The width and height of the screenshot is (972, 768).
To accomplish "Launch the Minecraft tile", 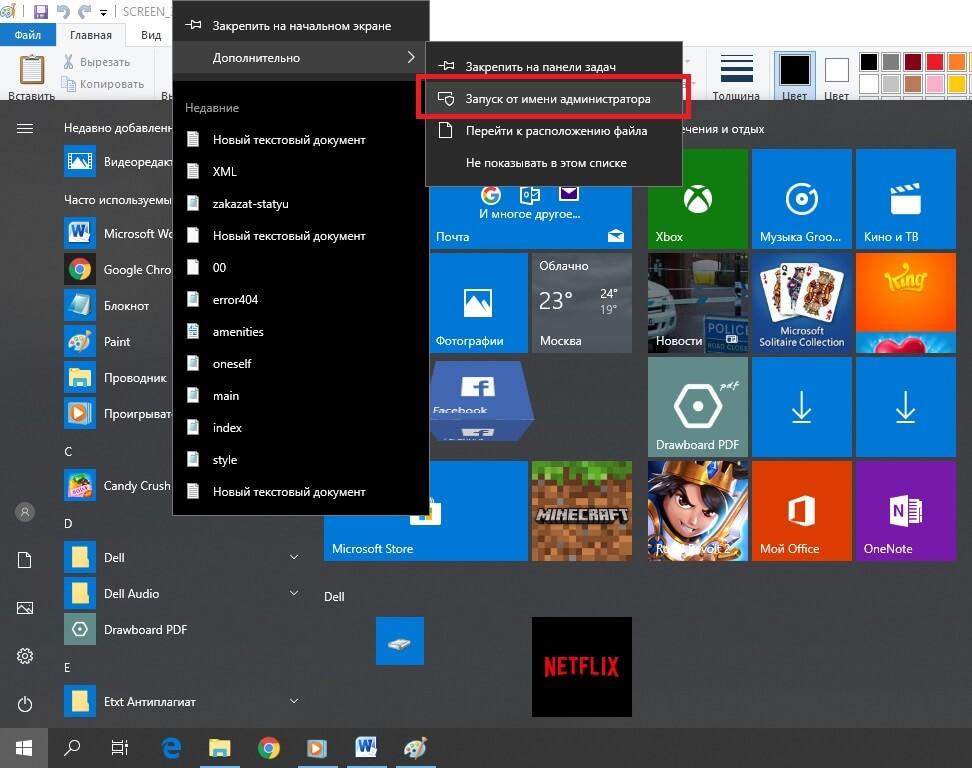I will tap(581, 511).
